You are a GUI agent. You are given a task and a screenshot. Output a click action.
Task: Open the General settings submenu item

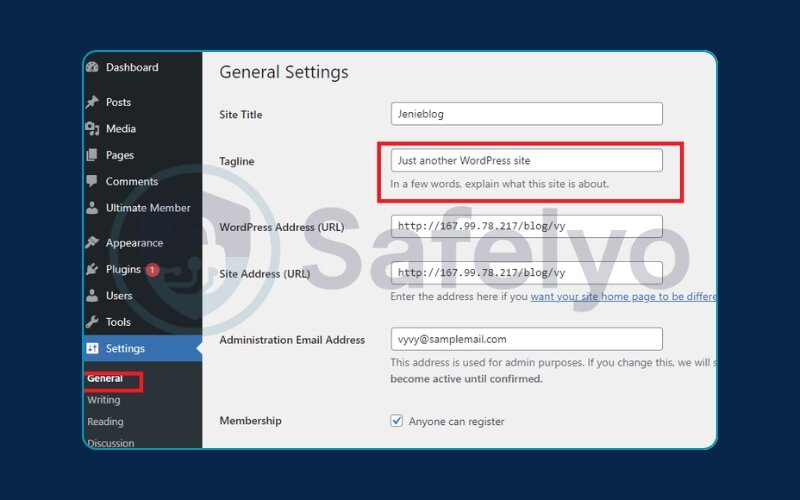pos(105,379)
